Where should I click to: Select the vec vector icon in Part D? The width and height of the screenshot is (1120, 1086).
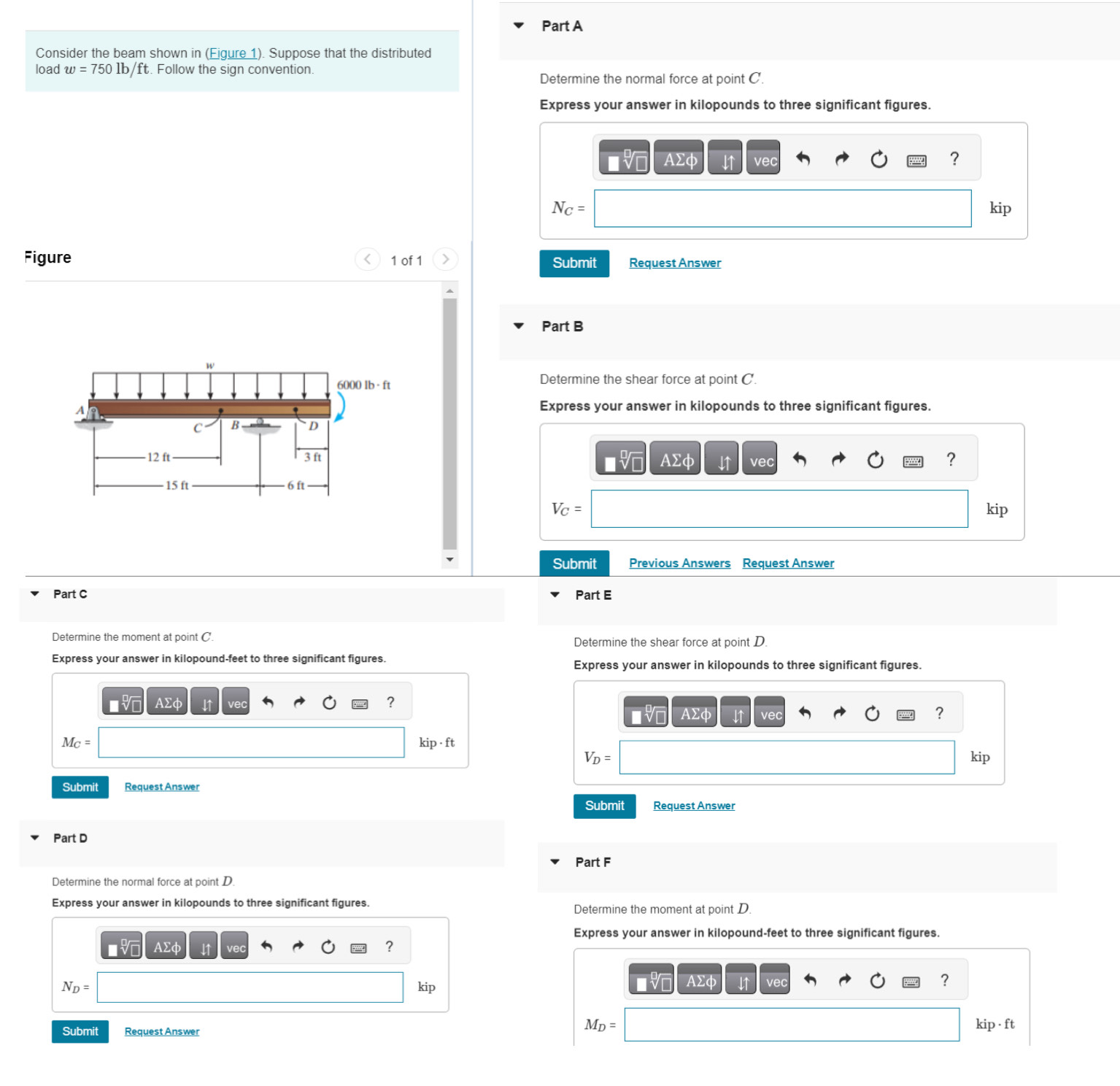click(234, 946)
